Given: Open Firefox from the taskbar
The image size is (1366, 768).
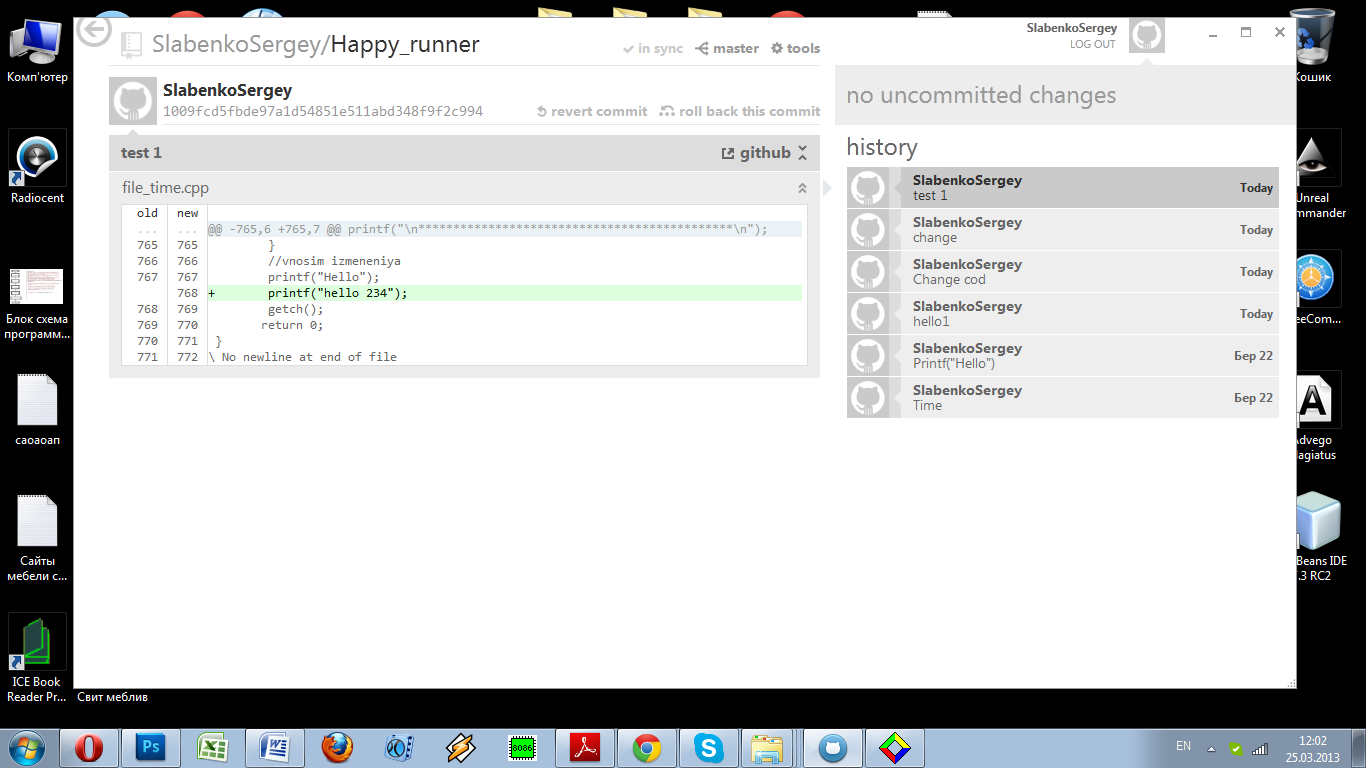Looking at the screenshot, I should pyautogui.click(x=337, y=748).
